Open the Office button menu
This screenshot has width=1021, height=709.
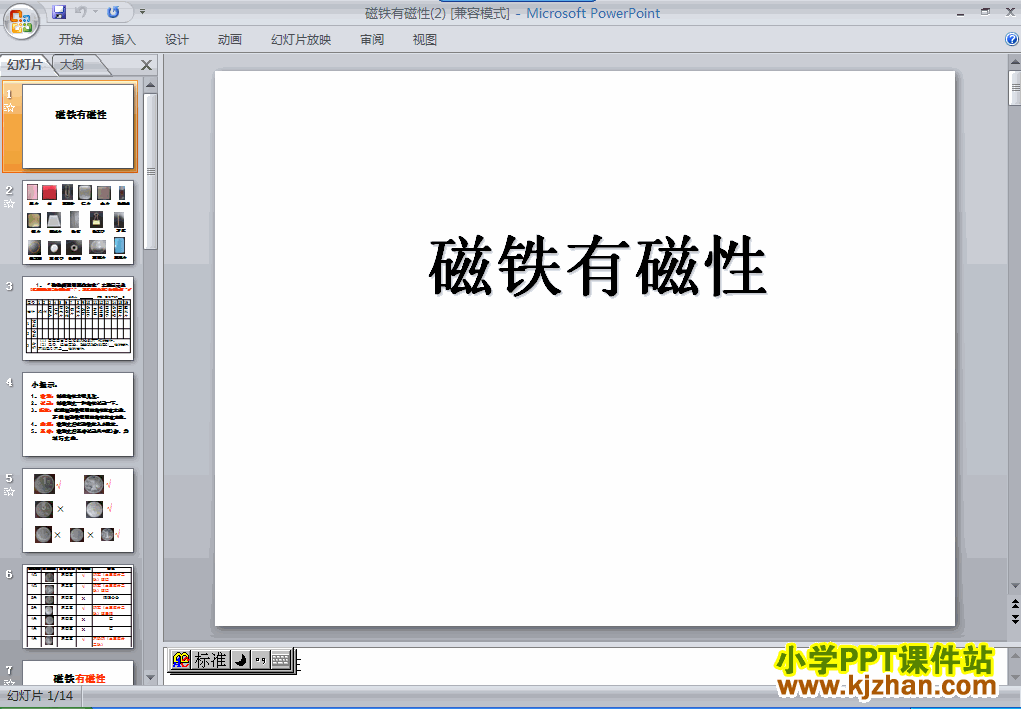coord(21,21)
